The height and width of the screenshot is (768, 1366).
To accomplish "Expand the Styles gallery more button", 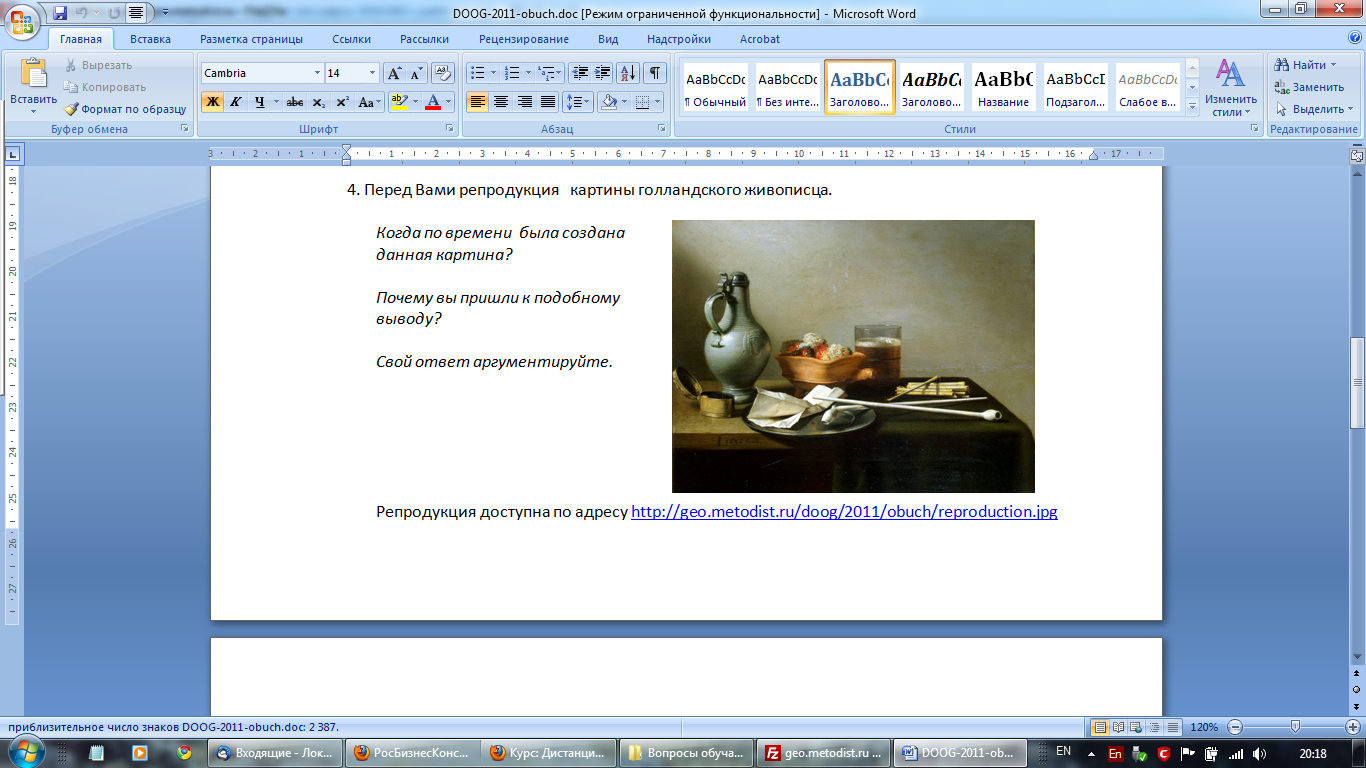I will pos(1191,106).
